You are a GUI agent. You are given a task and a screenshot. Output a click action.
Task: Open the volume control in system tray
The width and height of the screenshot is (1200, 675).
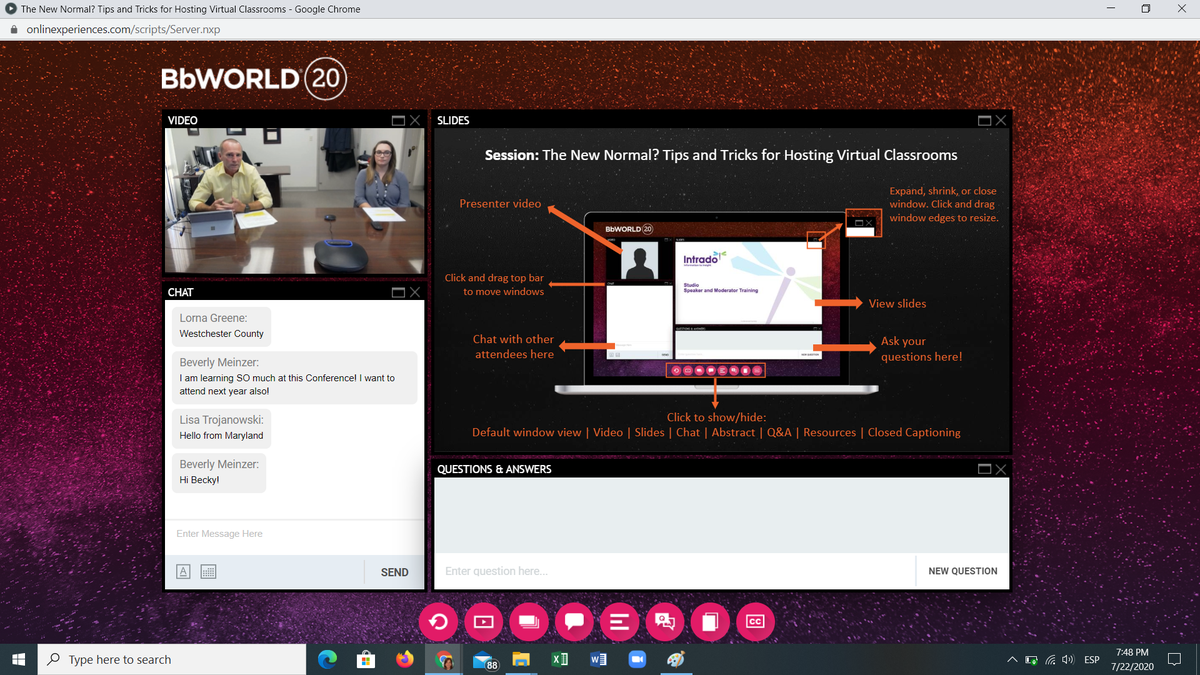coord(1068,660)
